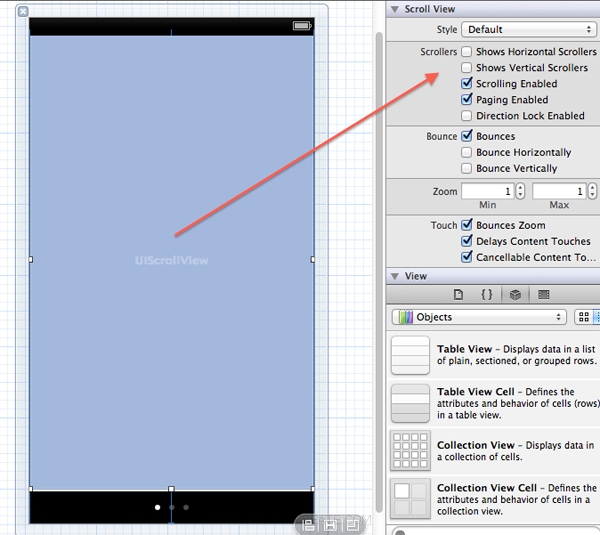This screenshot has height=535, width=600.
Task: Open the File Template library tab
Action: tap(458, 294)
